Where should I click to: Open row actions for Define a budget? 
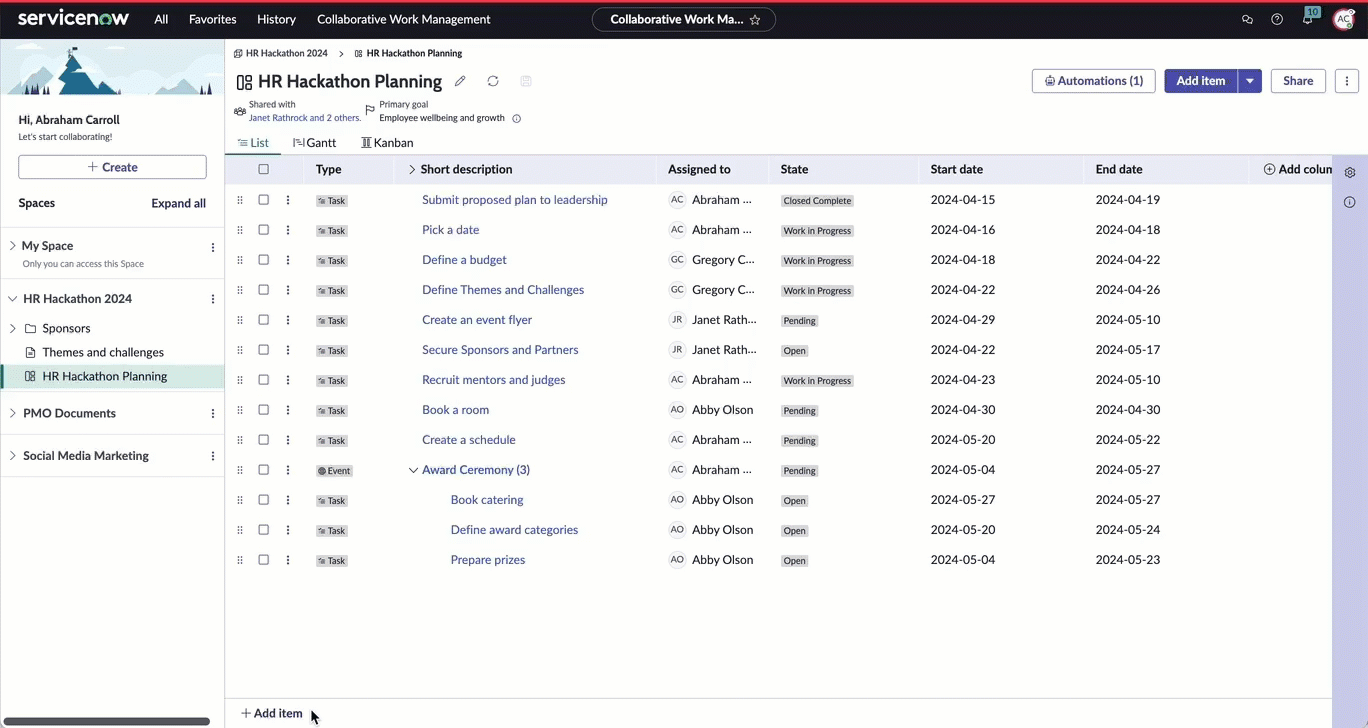pos(288,260)
